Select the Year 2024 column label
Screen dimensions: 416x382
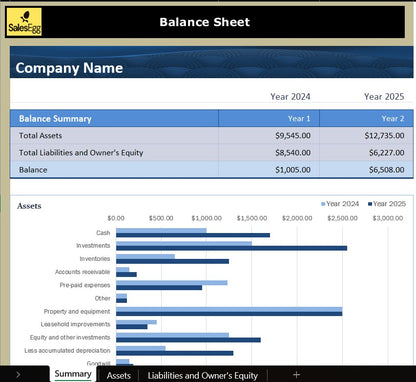pos(290,97)
